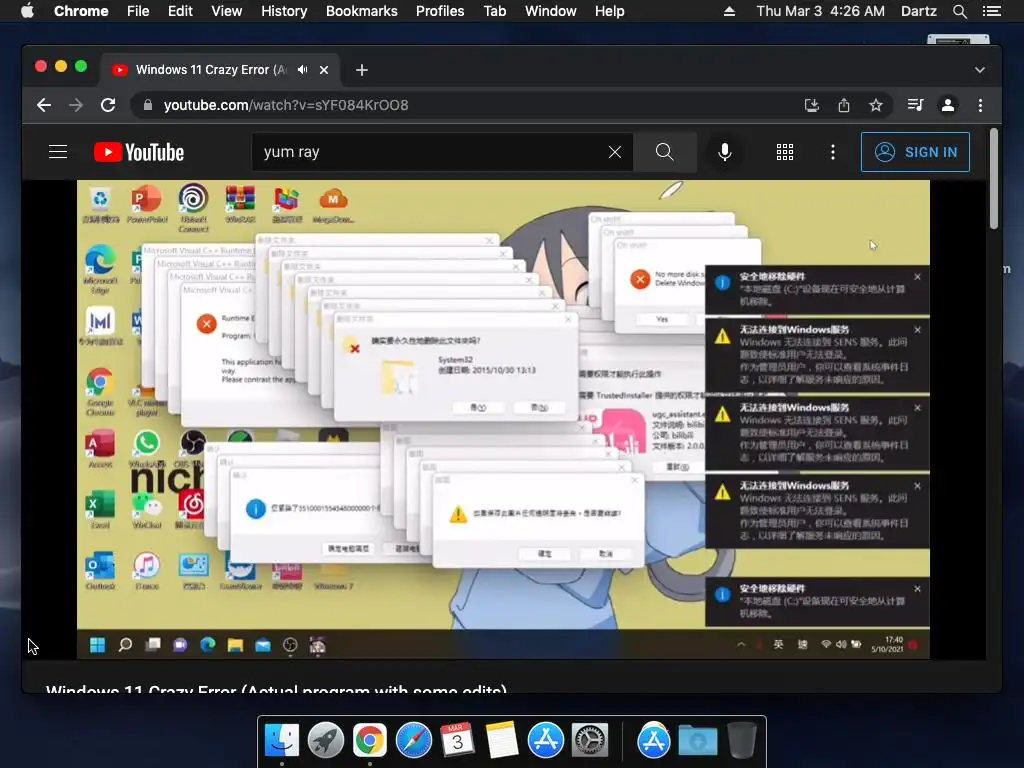Viewport: 1024px width, 768px height.
Task: Submit search with the magnifier button
Action: (x=665, y=152)
